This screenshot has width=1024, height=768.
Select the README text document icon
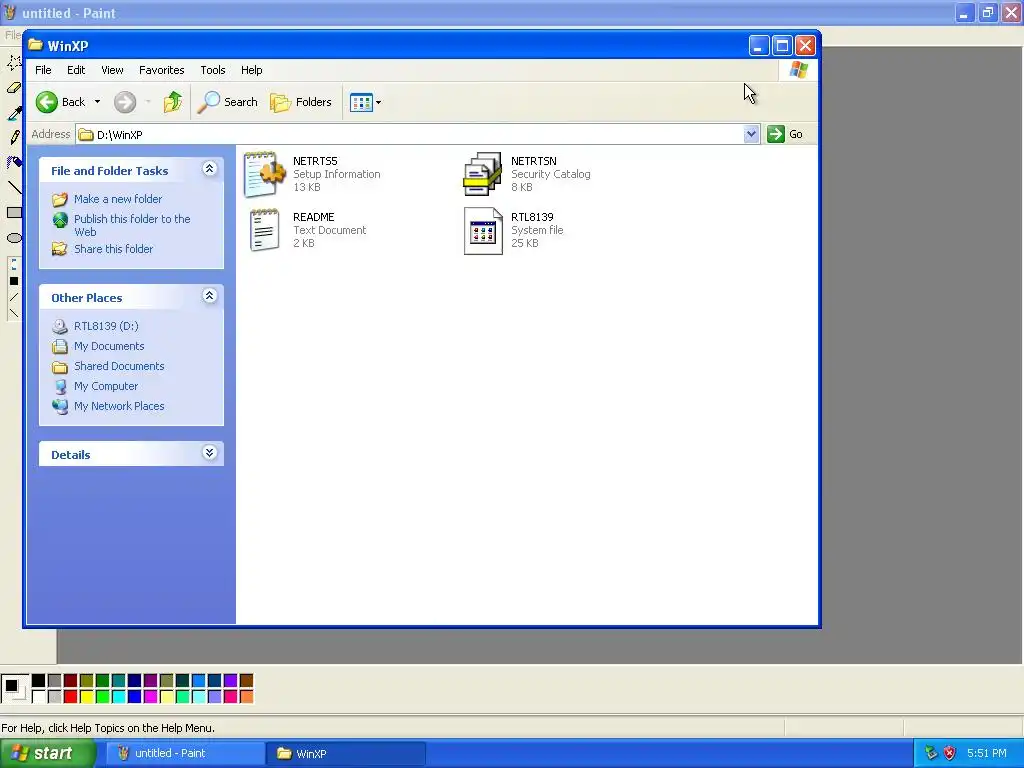pyautogui.click(x=264, y=230)
